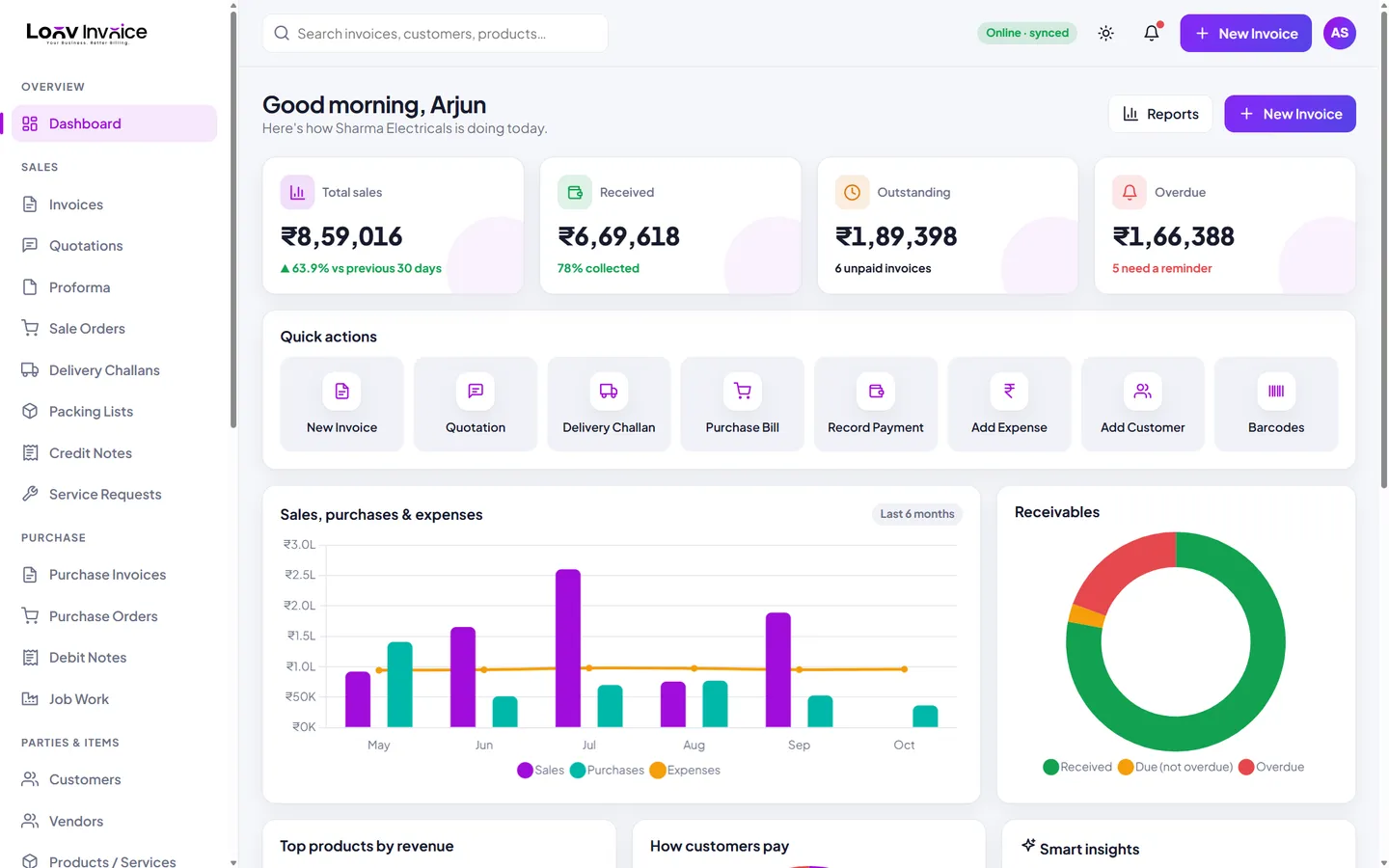Click the Service Requests wrench icon

30,494
